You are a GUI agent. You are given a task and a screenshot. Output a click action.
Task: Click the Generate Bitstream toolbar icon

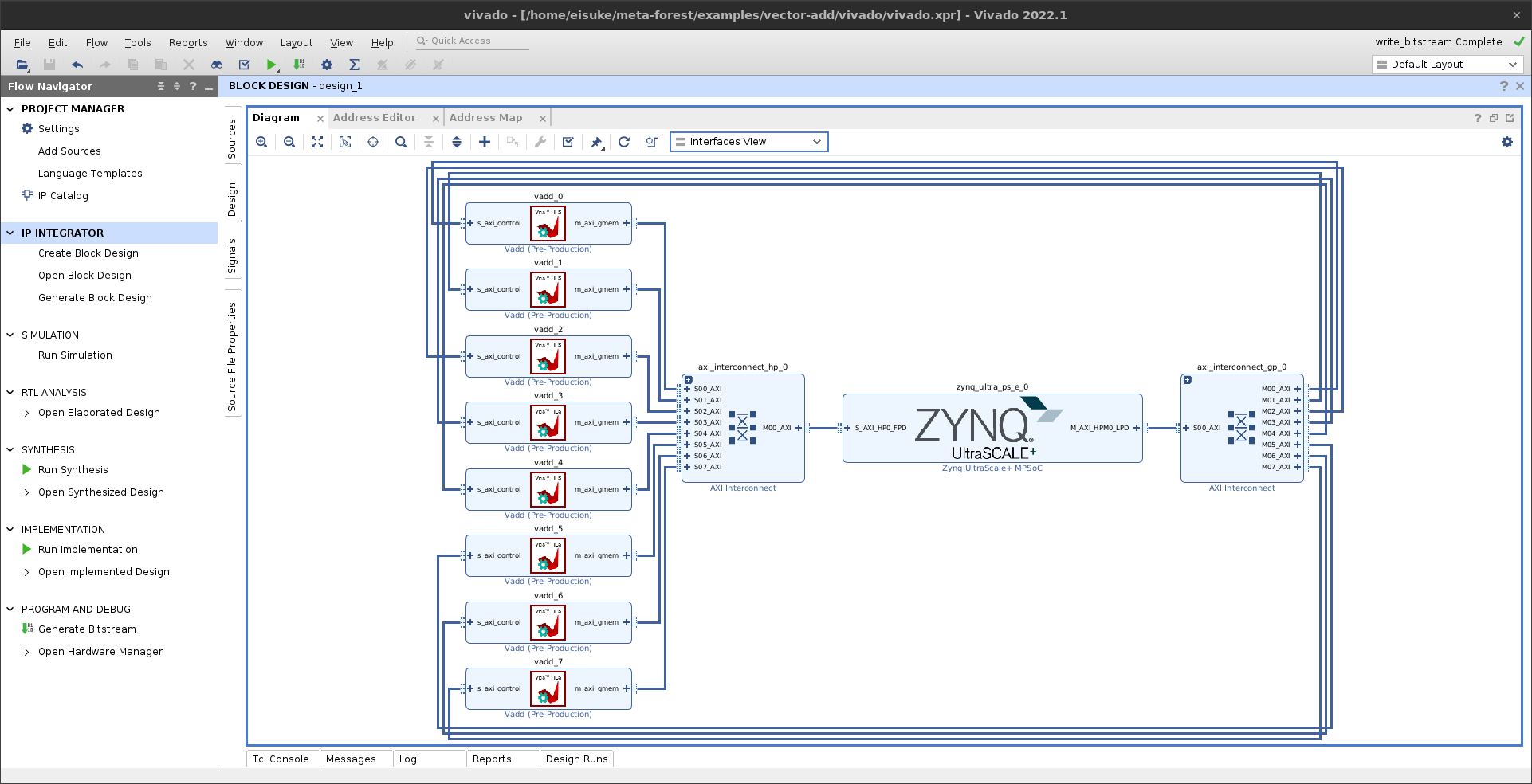pyautogui.click(x=300, y=65)
